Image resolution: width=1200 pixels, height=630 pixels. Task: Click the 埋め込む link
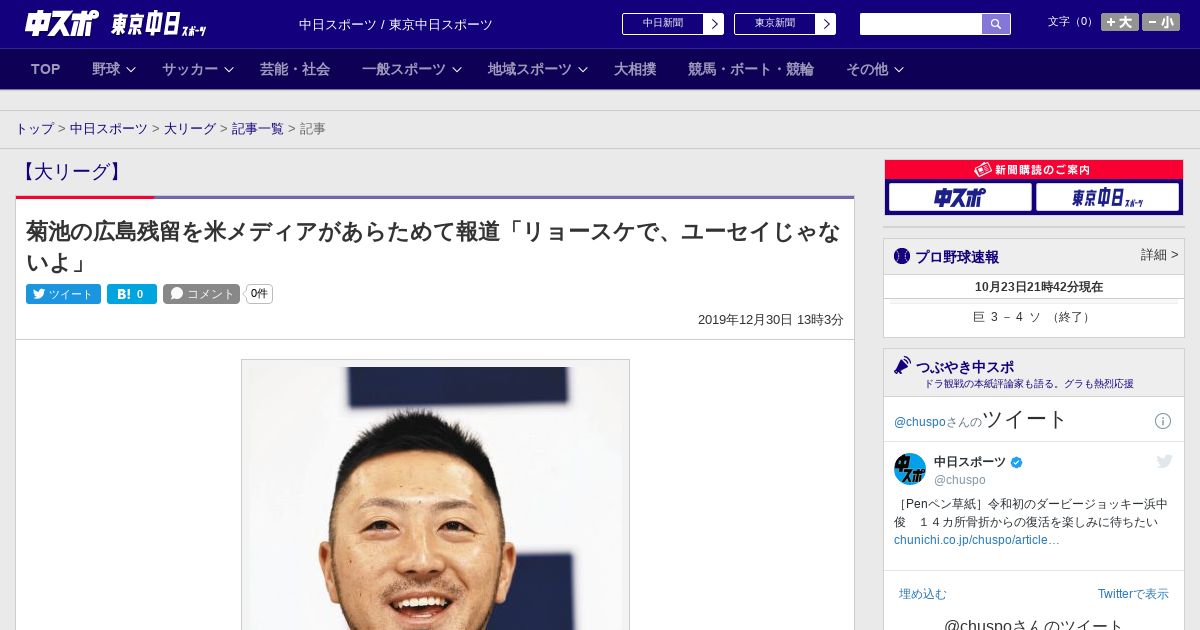[x=923, y=594]
